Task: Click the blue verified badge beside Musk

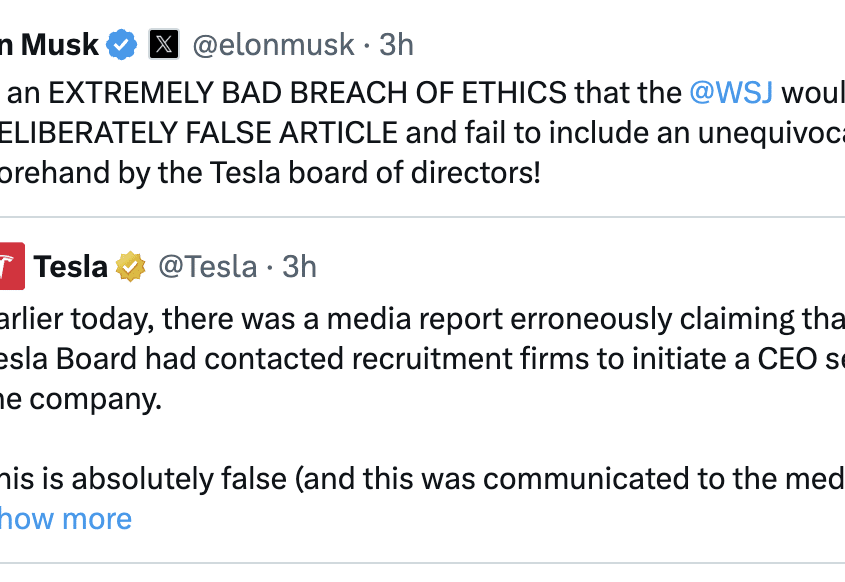Action: click(x=122, y=44)
